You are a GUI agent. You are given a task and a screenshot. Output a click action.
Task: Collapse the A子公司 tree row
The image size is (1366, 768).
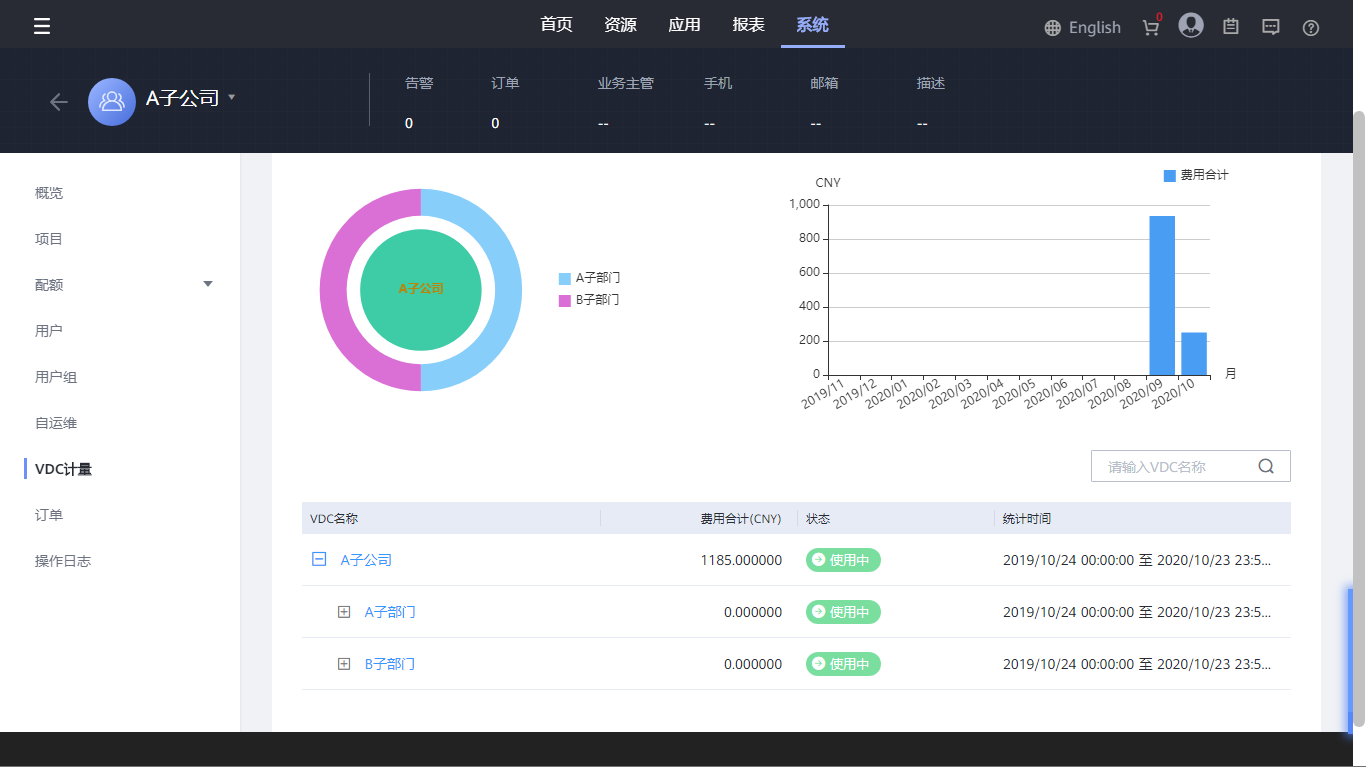click(x=319, y=560)
